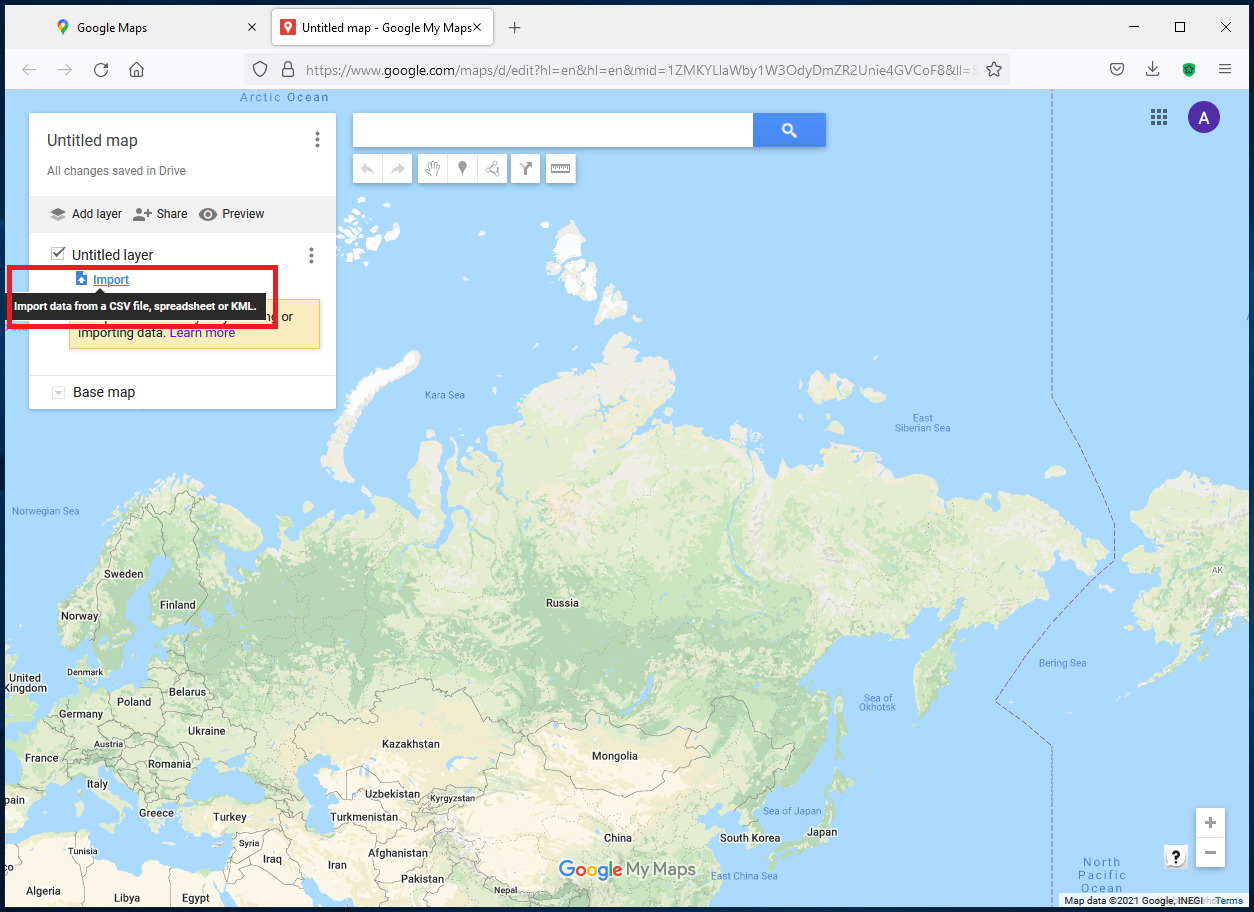Viewport: 1254px width, 912px height.
Task: Select the Draw a line tool
Action: pos(492,169)
